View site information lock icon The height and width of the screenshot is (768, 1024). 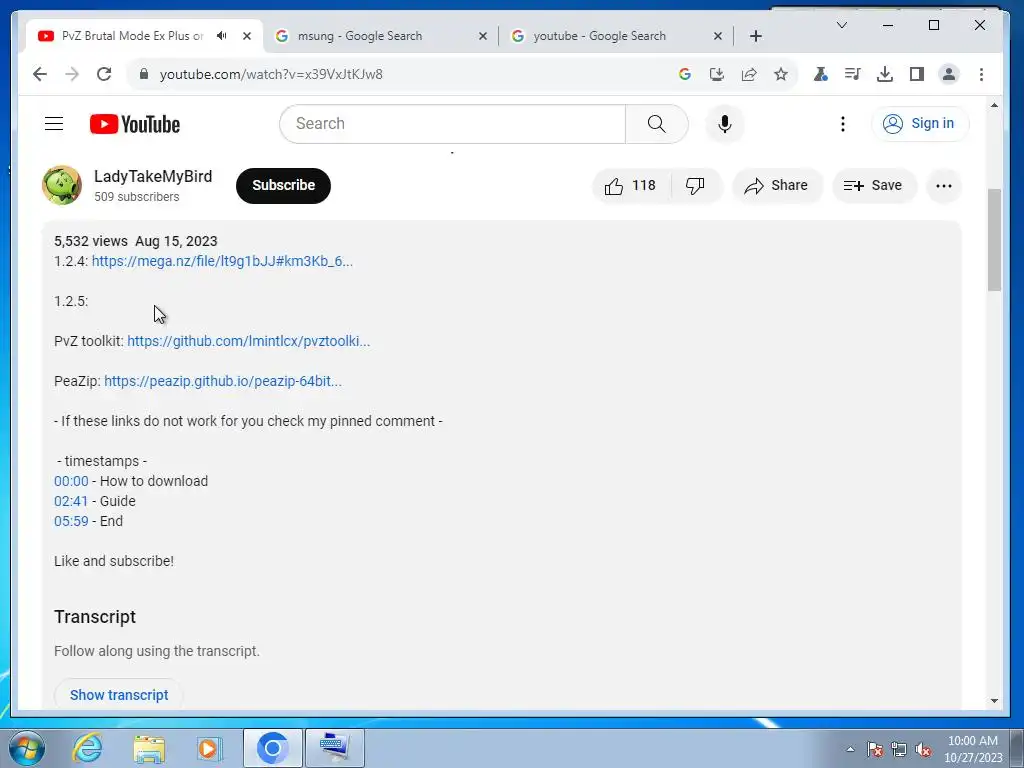click(144, 74)
